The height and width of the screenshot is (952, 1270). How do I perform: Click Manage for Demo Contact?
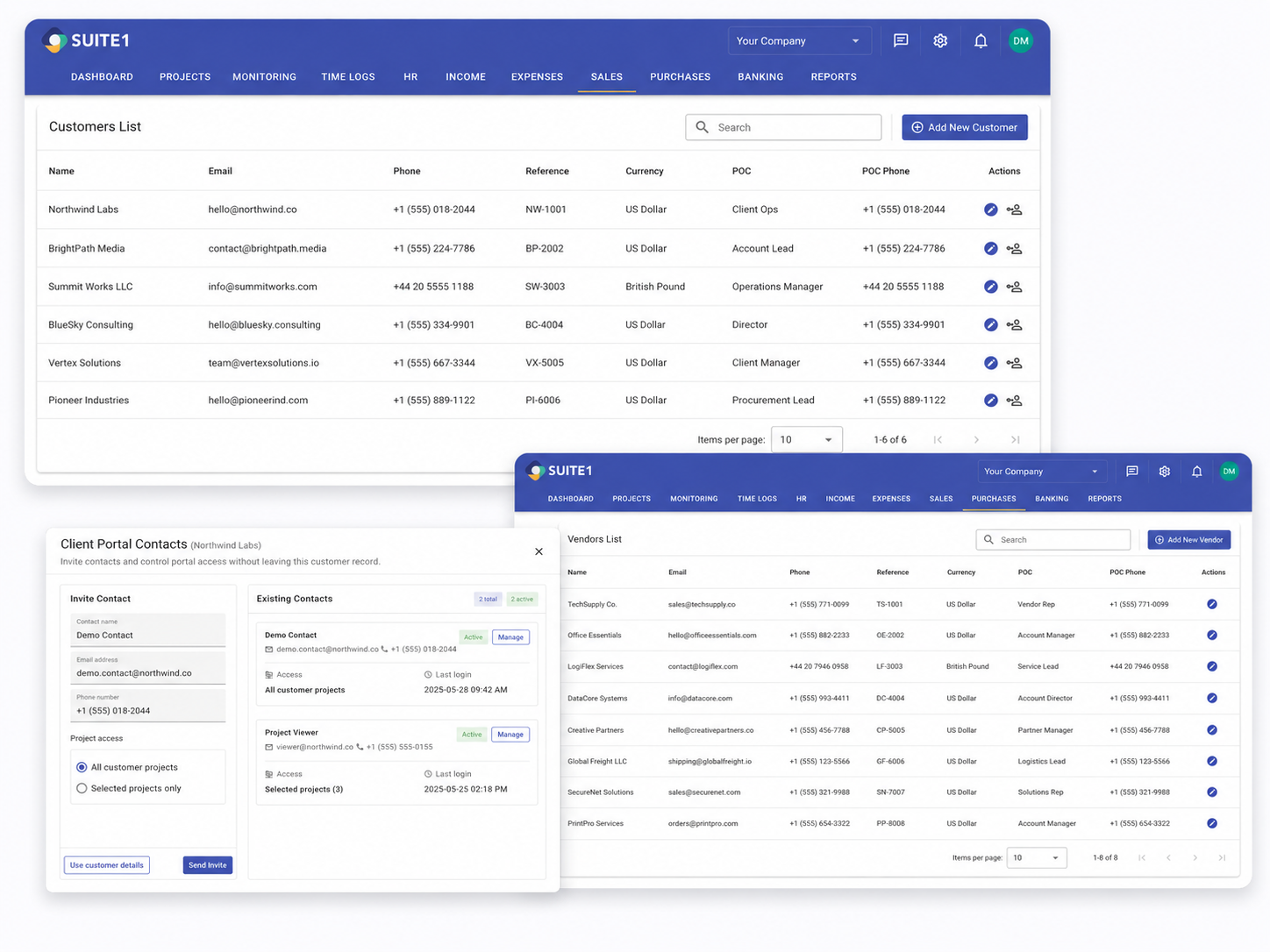tap(510, 637)
